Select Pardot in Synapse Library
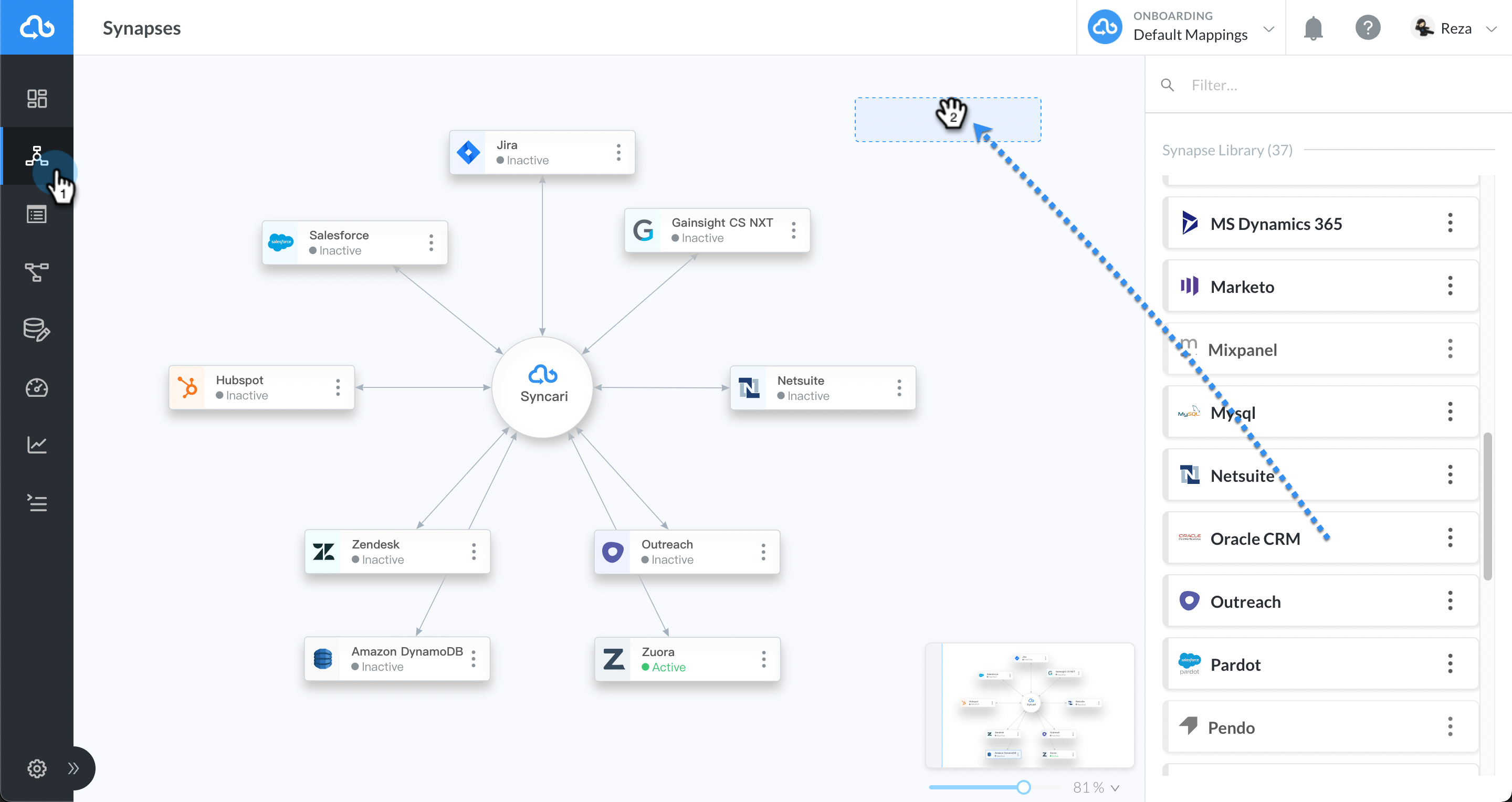Viewport: 1512px width, 802px height. [1320, 664]
